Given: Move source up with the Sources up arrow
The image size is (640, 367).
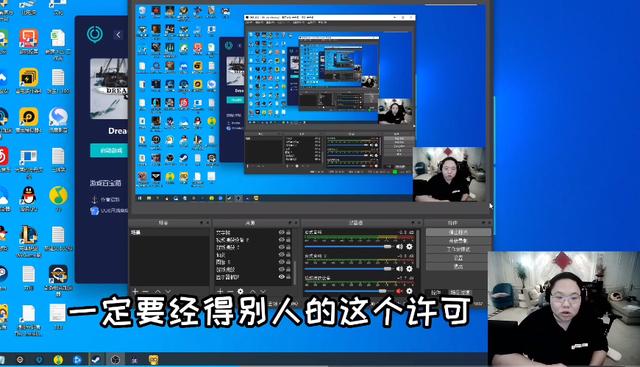Looking at the screenshot, I should 253,291.
